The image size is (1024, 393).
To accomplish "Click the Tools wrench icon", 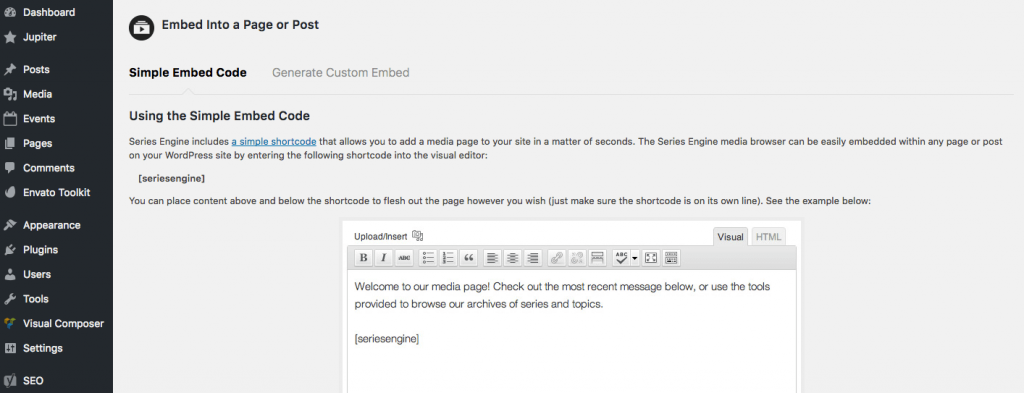I will [x=10, y=299].
